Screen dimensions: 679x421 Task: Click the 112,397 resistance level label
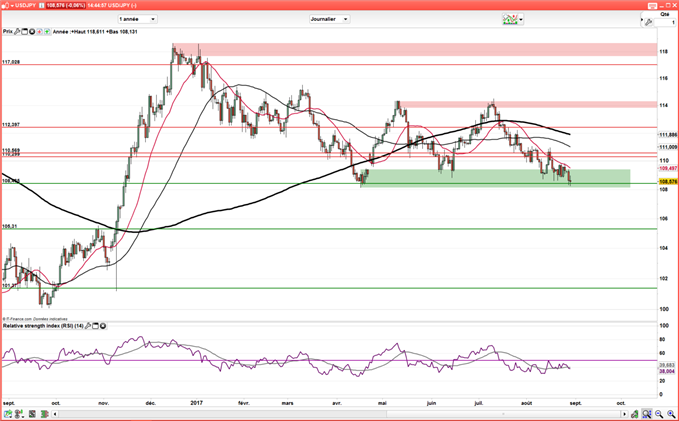pos(11,125)
